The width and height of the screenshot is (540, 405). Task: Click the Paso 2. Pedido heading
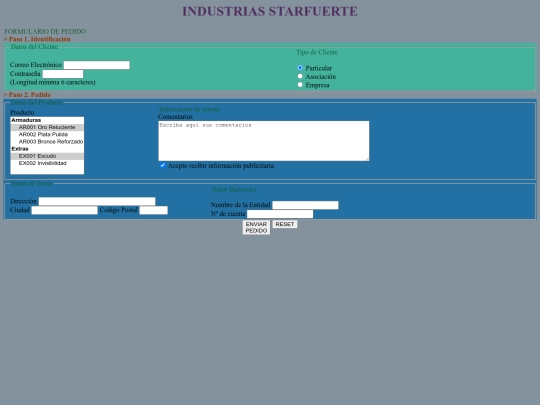27,94
